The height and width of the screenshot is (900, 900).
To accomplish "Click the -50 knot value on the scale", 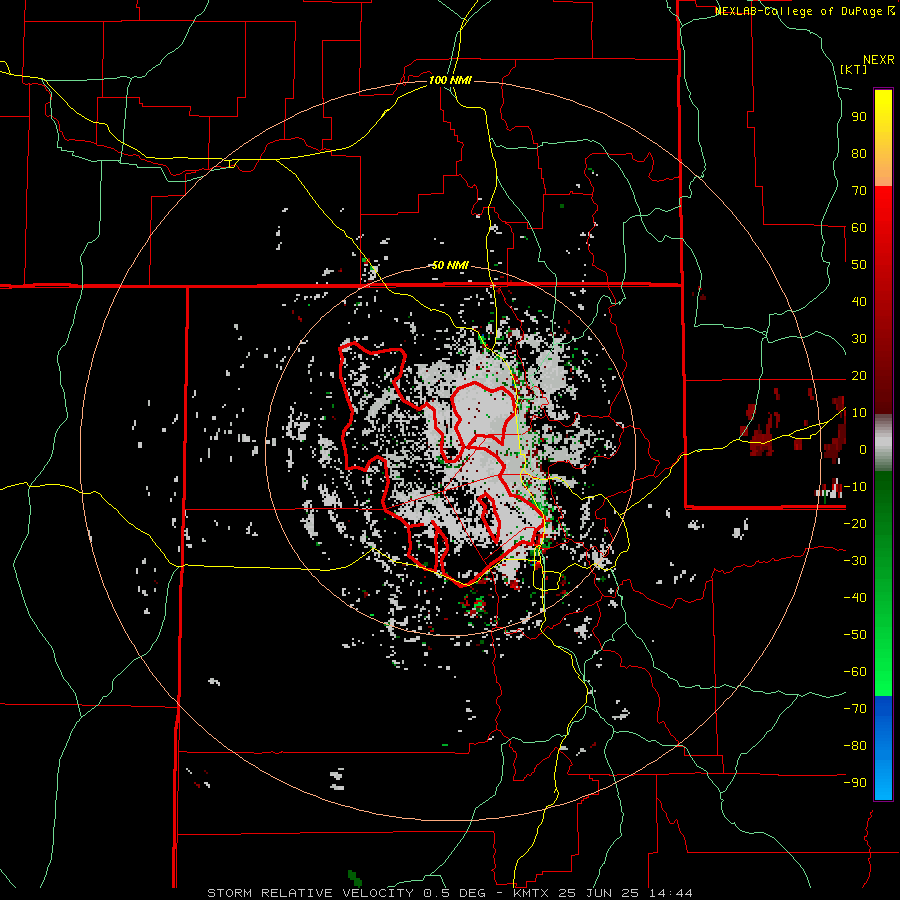I will tap(855, 635).
